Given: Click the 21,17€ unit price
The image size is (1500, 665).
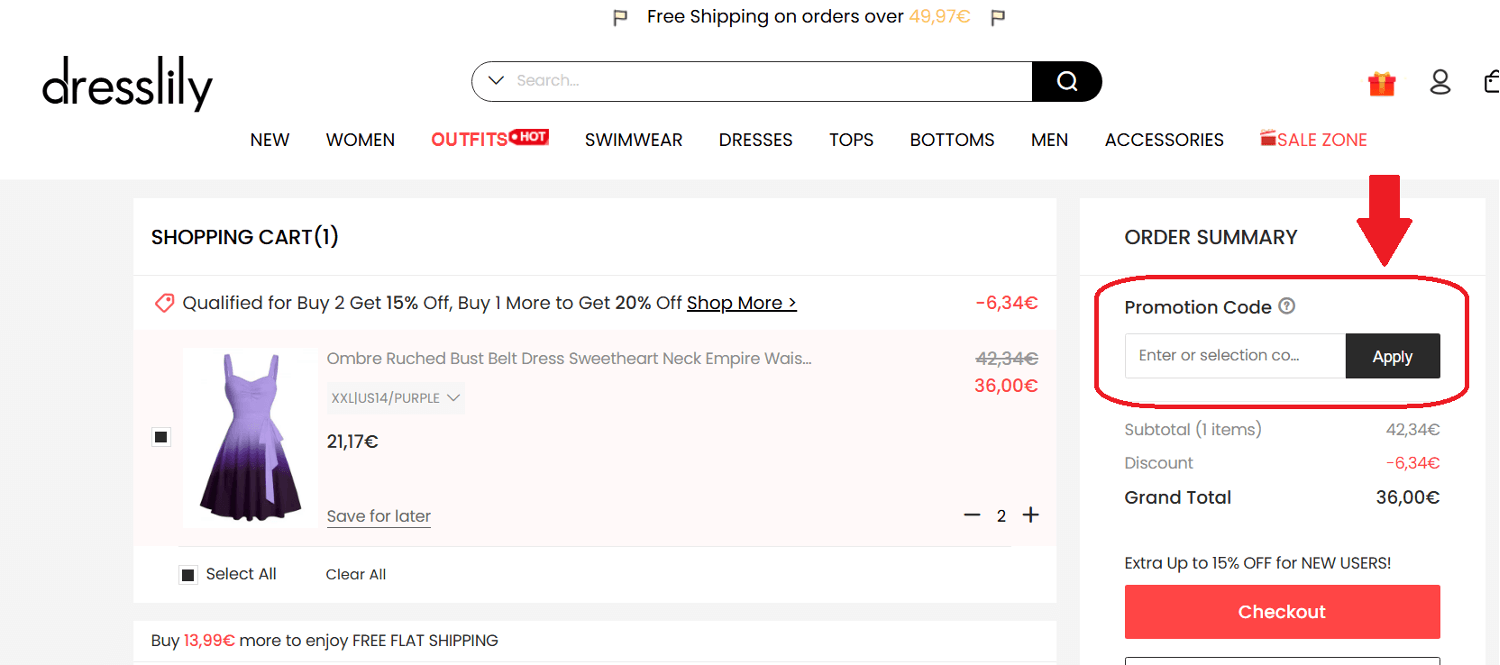Looking at the screenshot, I should click(x=352, y=441).
